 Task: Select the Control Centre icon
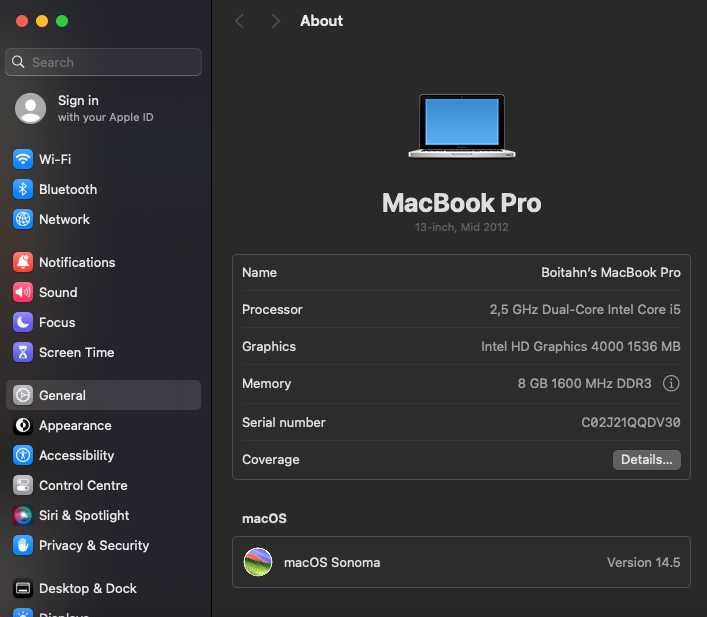23,485
